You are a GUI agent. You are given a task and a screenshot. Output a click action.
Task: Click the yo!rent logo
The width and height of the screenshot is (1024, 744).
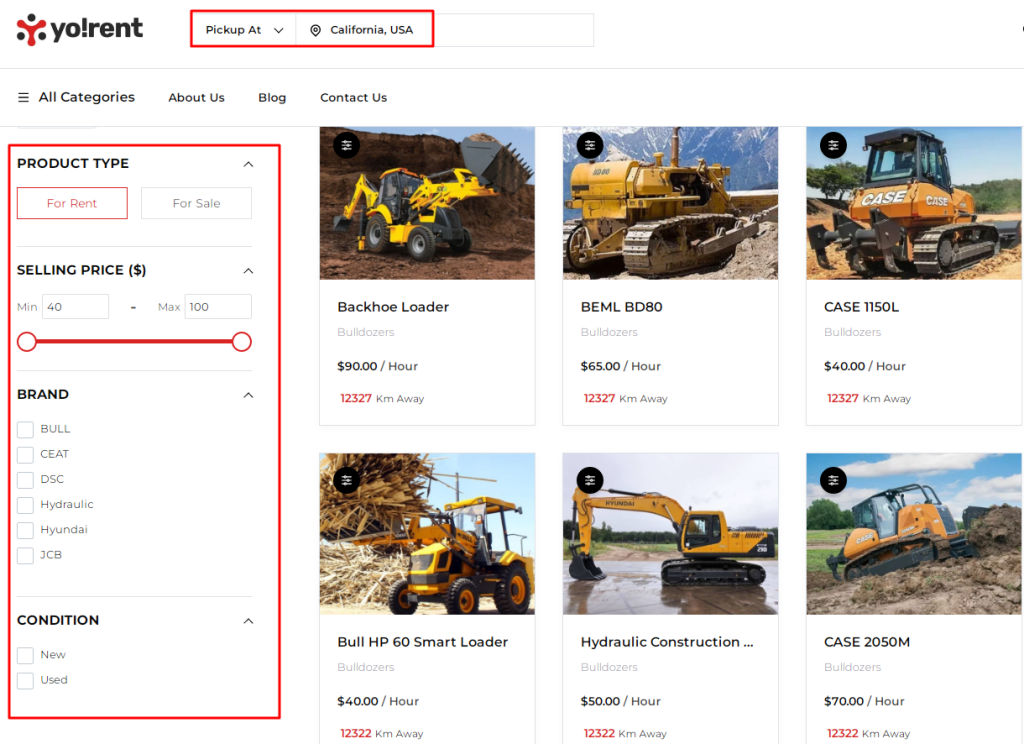pos(79,29)
